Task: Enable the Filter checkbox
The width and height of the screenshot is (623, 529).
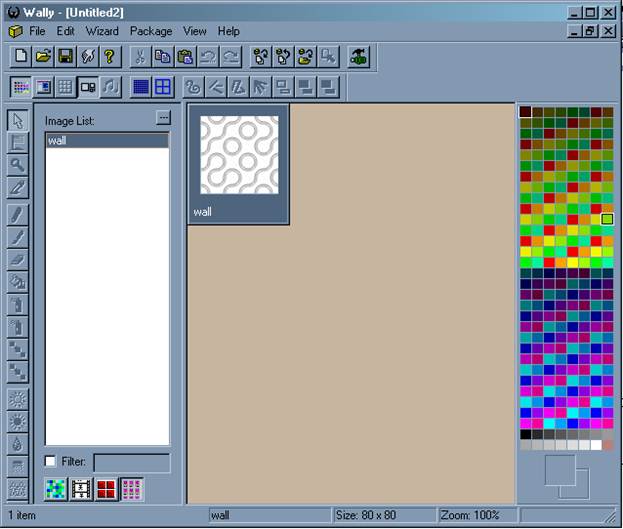Action: tap(51, 461)
